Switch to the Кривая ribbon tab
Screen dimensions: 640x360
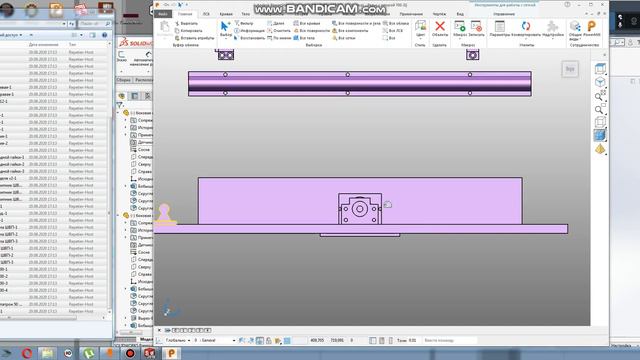pyautogui.click(x=226, y=14)
